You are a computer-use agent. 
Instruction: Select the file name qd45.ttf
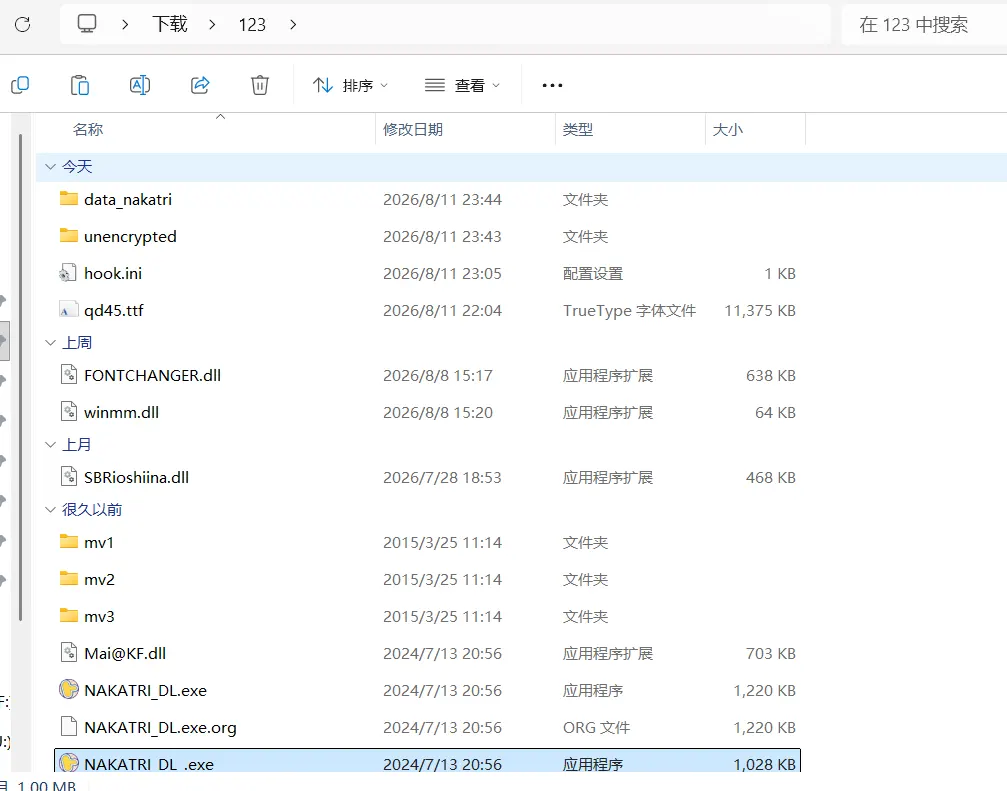pyautogui.click(x=114, y=311)
